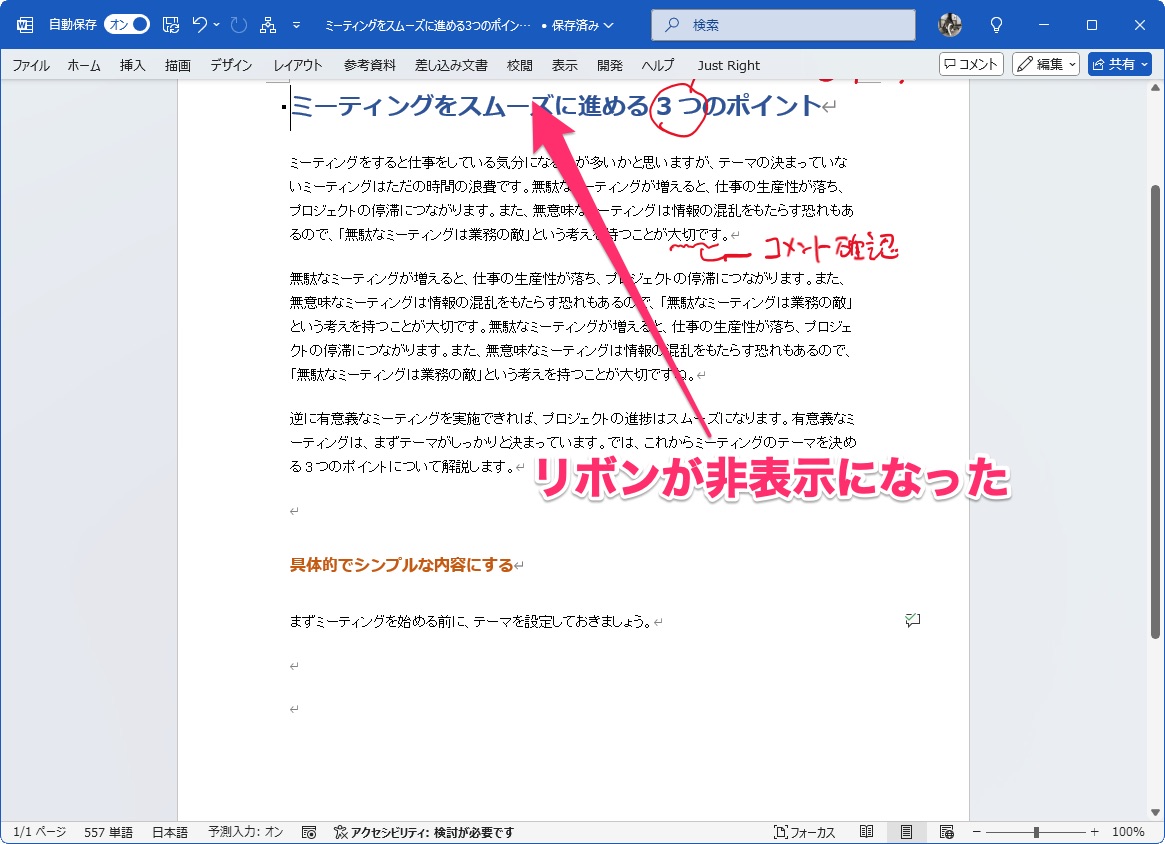The height and width of the screenshot is (844, 1165).
Task: Open the 挿入 (Insert) ribbon tab
Action: 131,65
